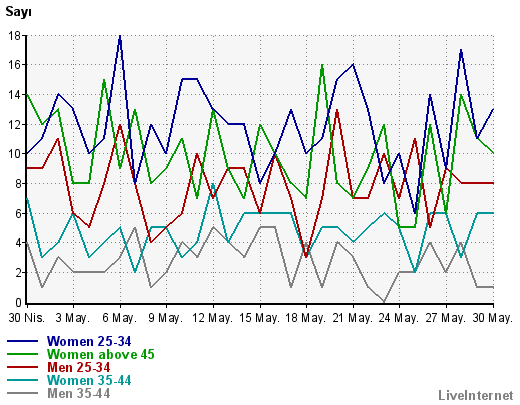
Task: Click the 14 value on the y-axis
Action: point(15,95)
